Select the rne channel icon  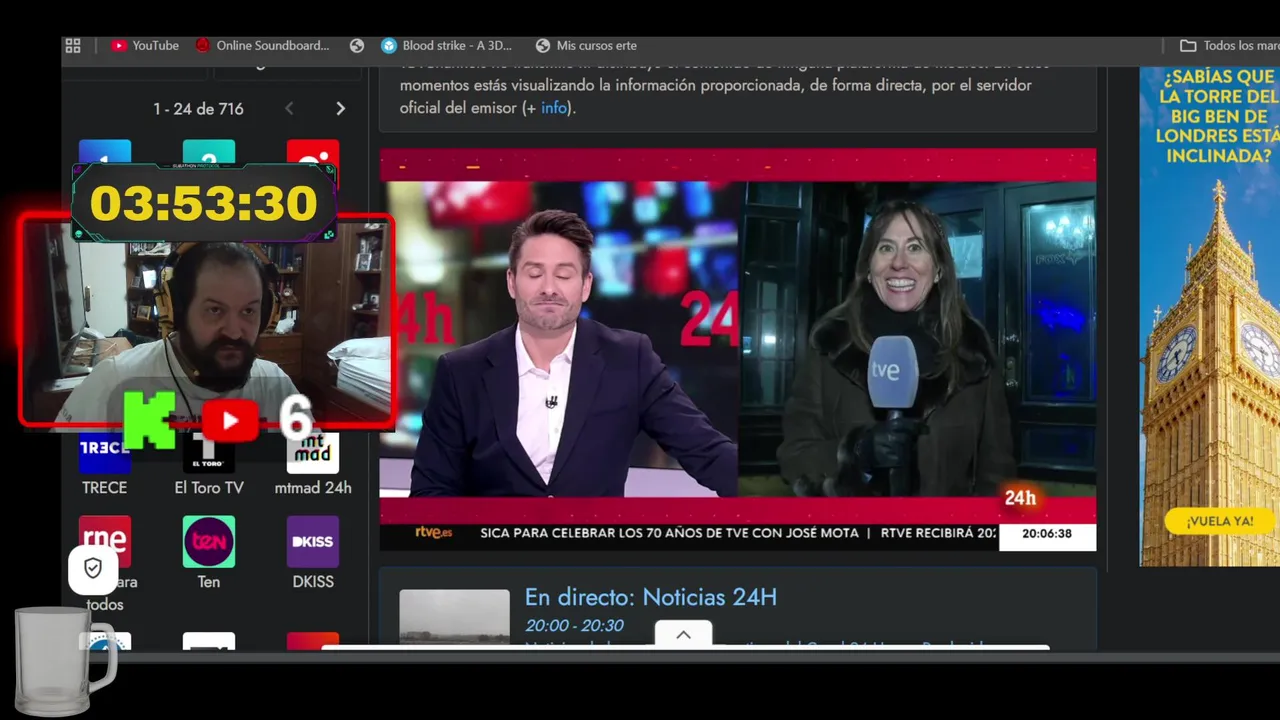coord(105,542)
